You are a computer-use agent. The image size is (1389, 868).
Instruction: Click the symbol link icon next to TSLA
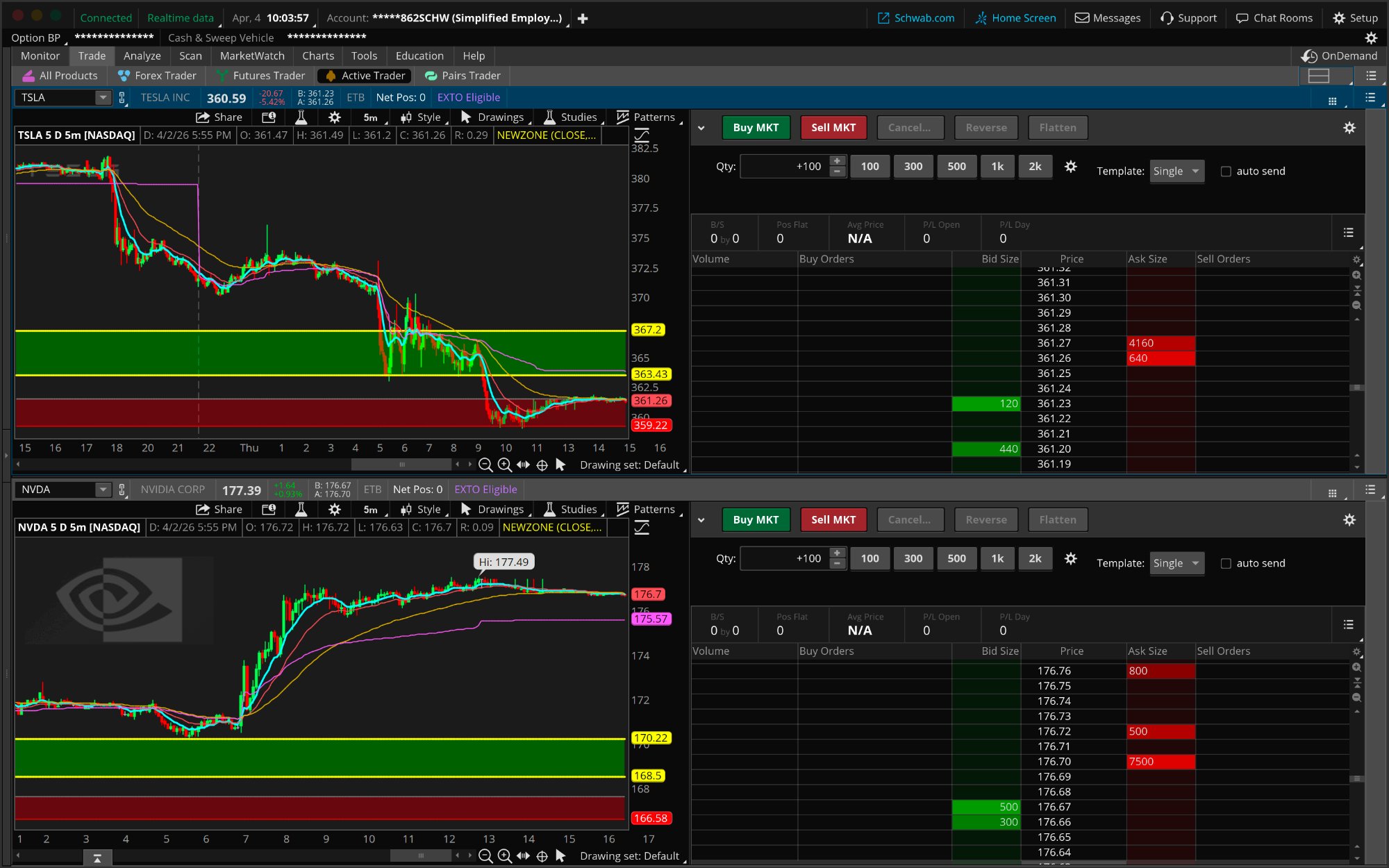coord(122,98)
